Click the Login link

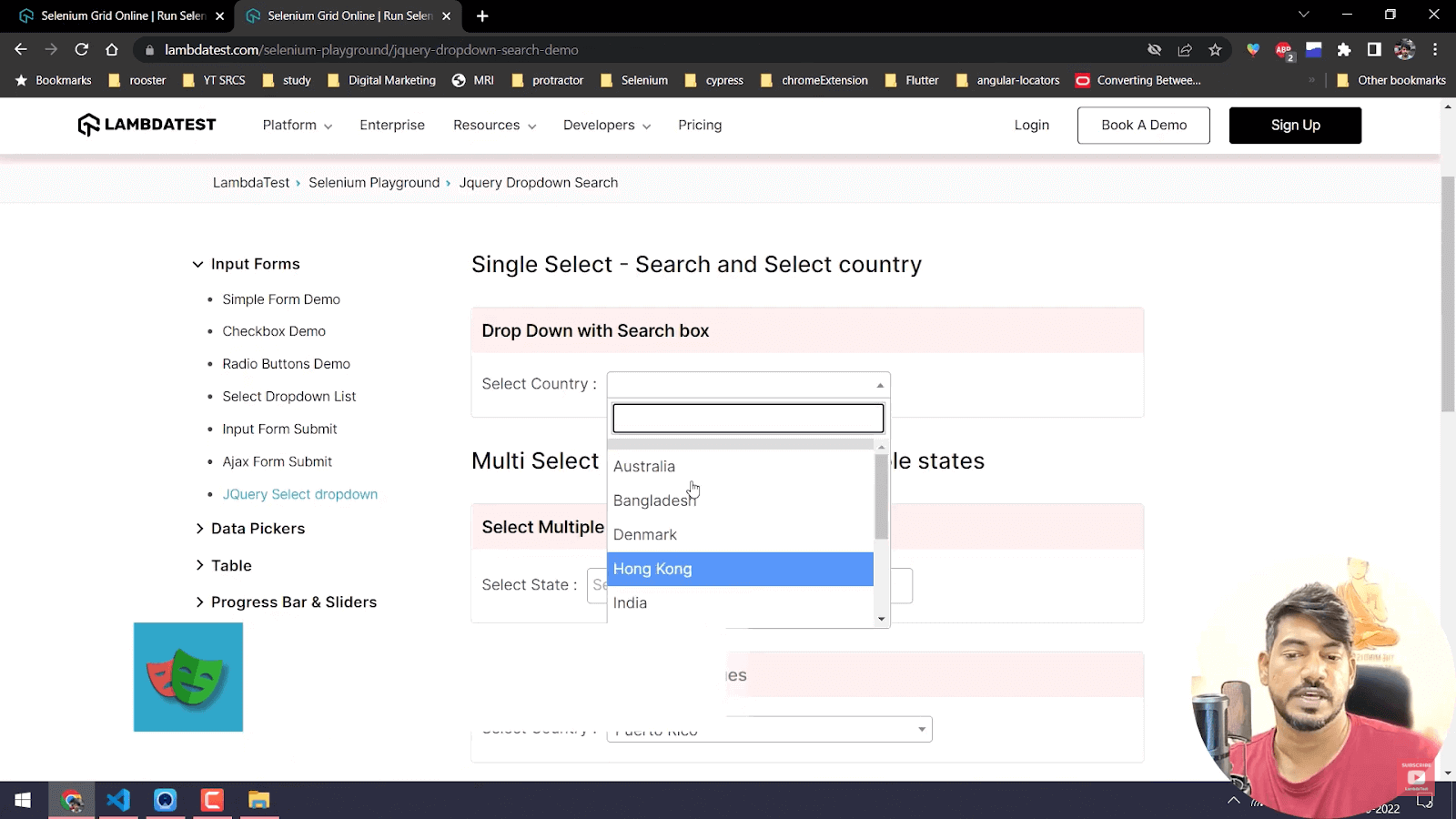(x=1032, y=125)
